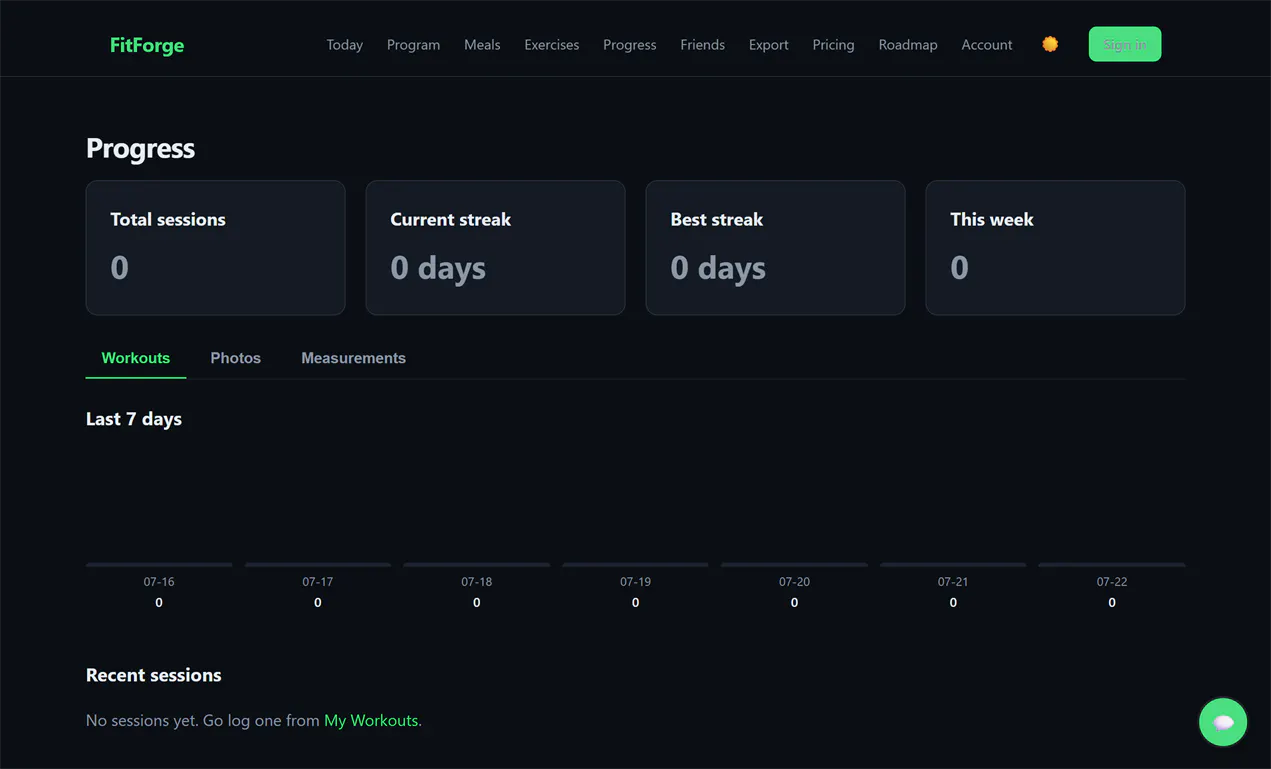The width and height of the screenshot is (1271, 769).
Task: Click the 07-16 chart label
Action: tap(159, 582)
